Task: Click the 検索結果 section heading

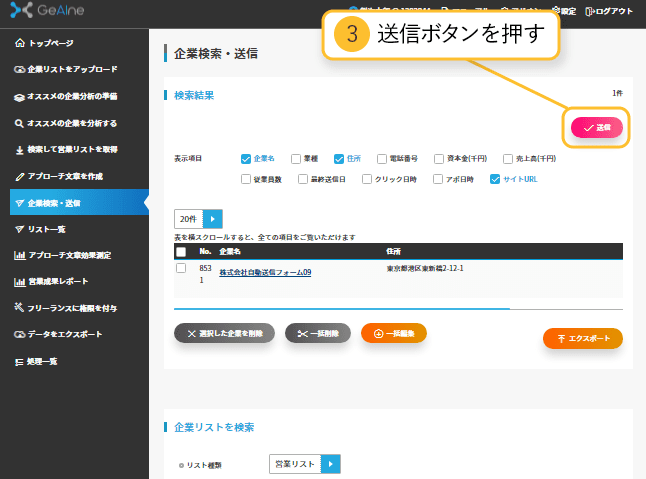Action: click(194, 96)
